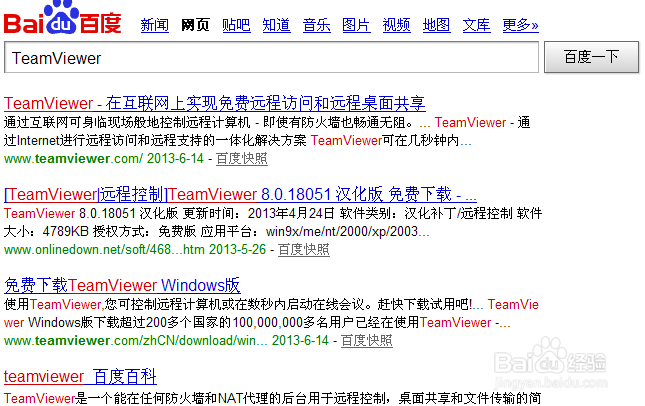Open result "免费下载TeamViewer Windows版"

click(x=122, y=285)
